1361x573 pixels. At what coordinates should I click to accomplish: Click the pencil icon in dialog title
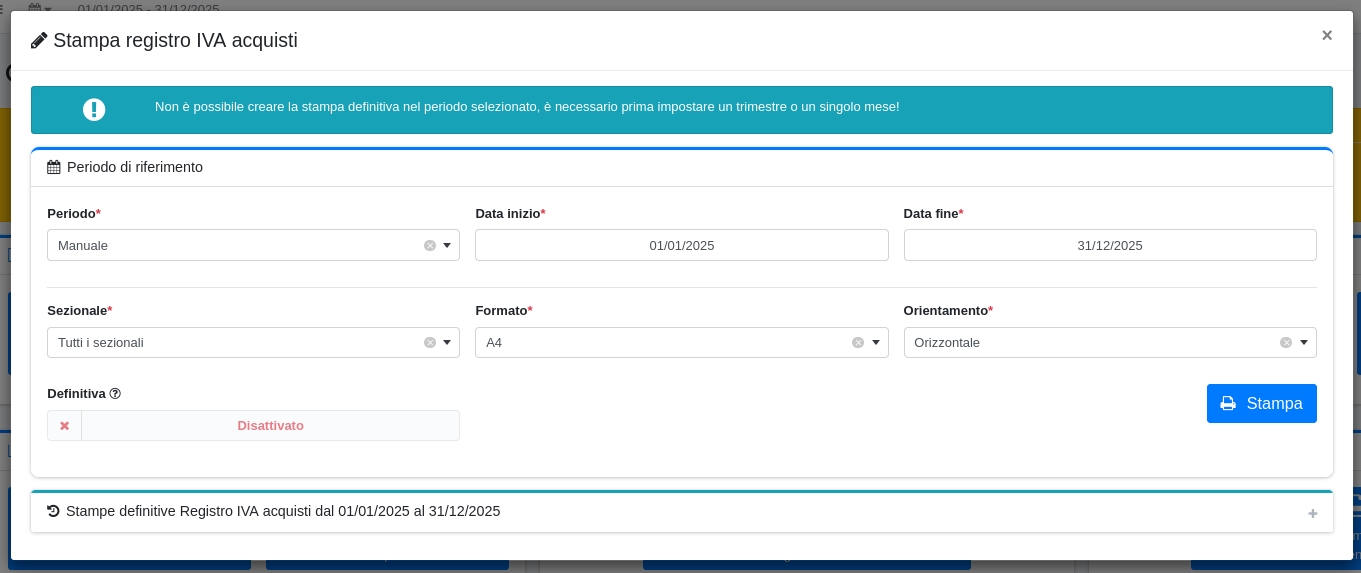(39, 41)
